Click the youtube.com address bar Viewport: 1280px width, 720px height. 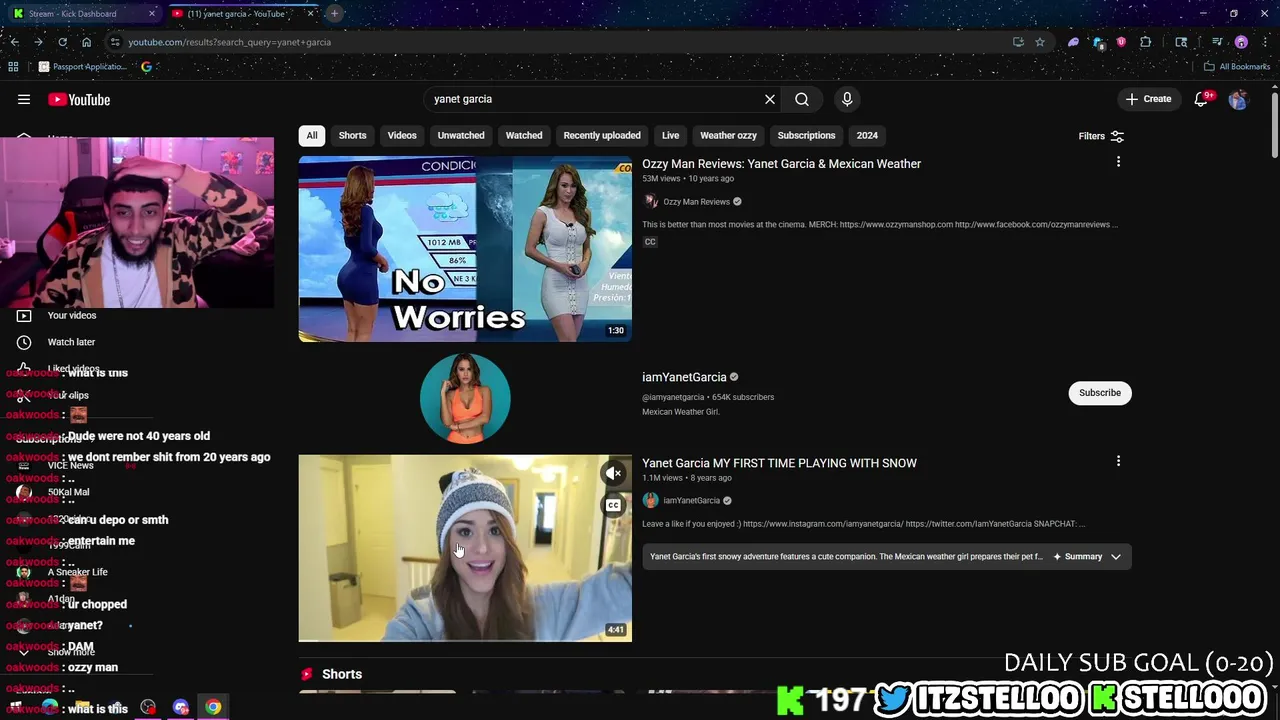click(x=560, y=42)
